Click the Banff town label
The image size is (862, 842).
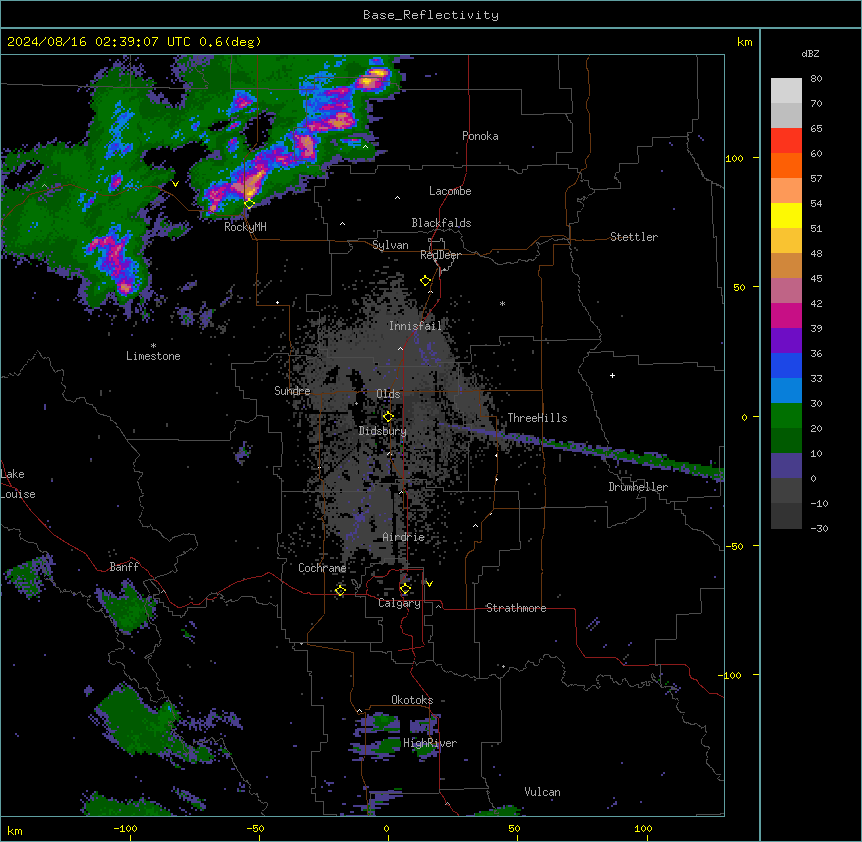click(x=124, y=567)
